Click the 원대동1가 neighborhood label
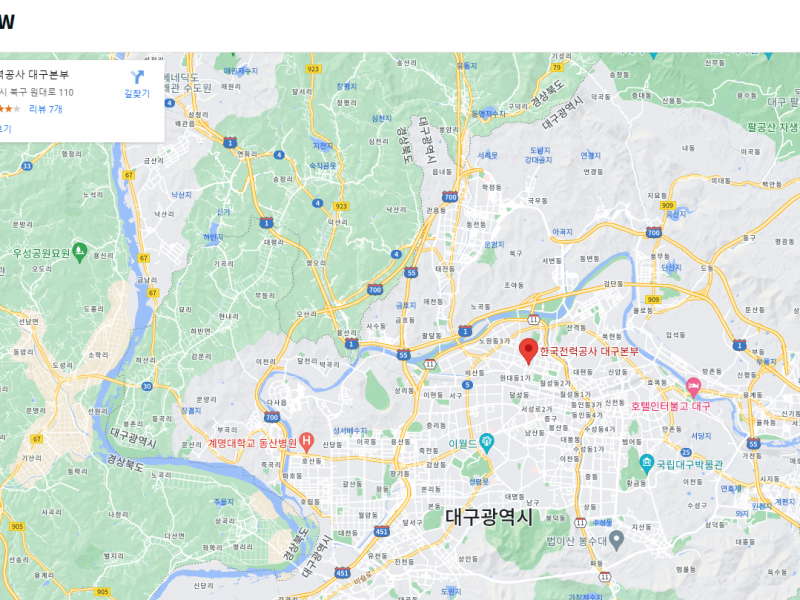This screenshot has width=800, height=600. point(515,378)
